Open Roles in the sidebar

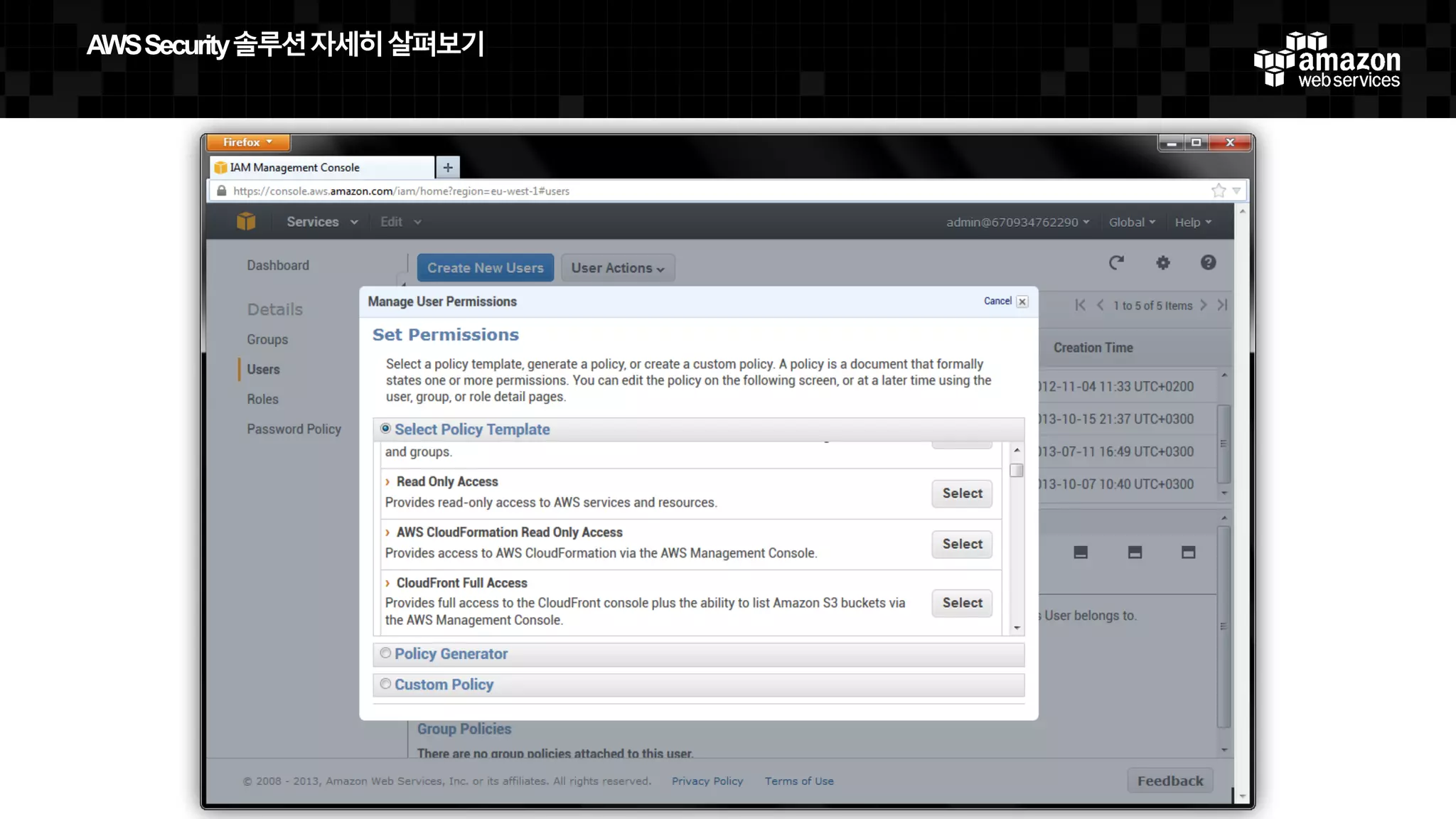262,400
